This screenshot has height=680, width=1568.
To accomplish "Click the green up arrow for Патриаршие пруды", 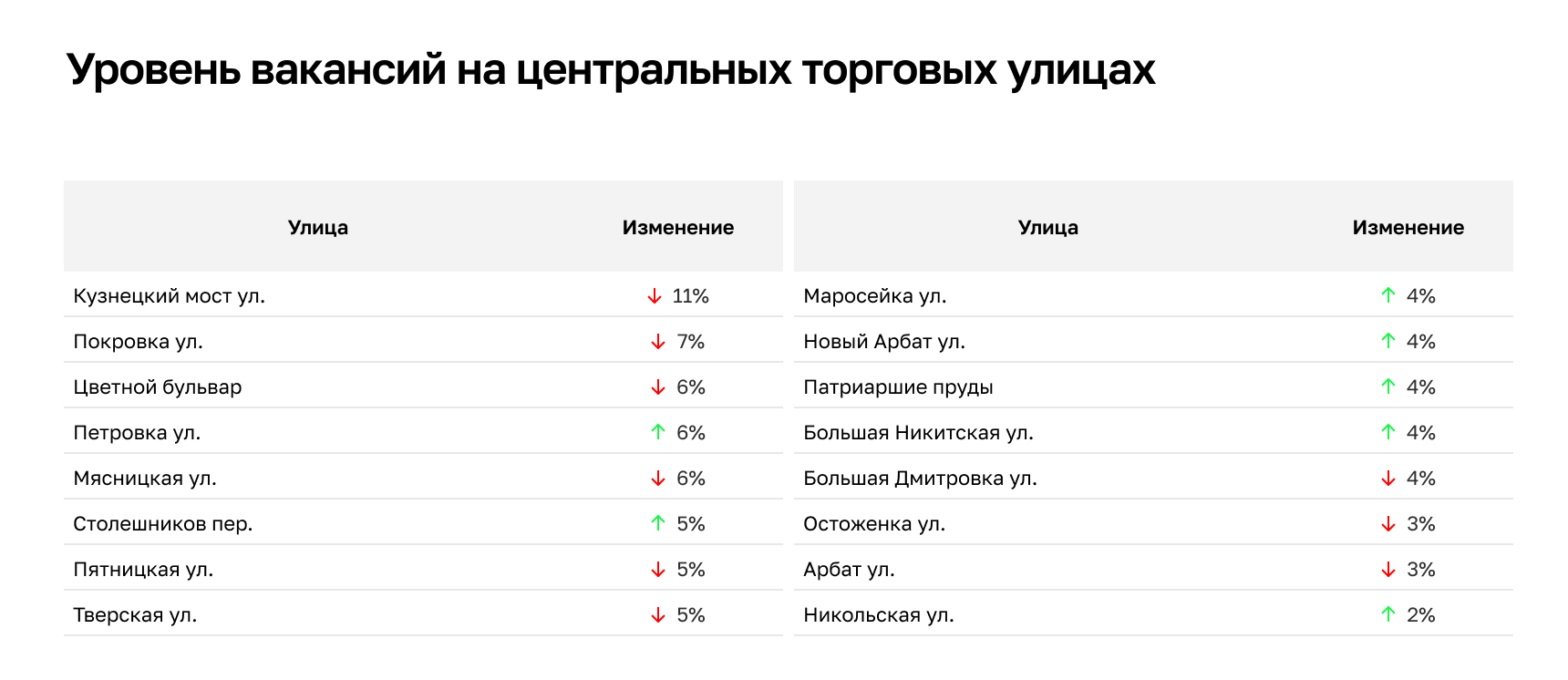I will pos(1388,386).
